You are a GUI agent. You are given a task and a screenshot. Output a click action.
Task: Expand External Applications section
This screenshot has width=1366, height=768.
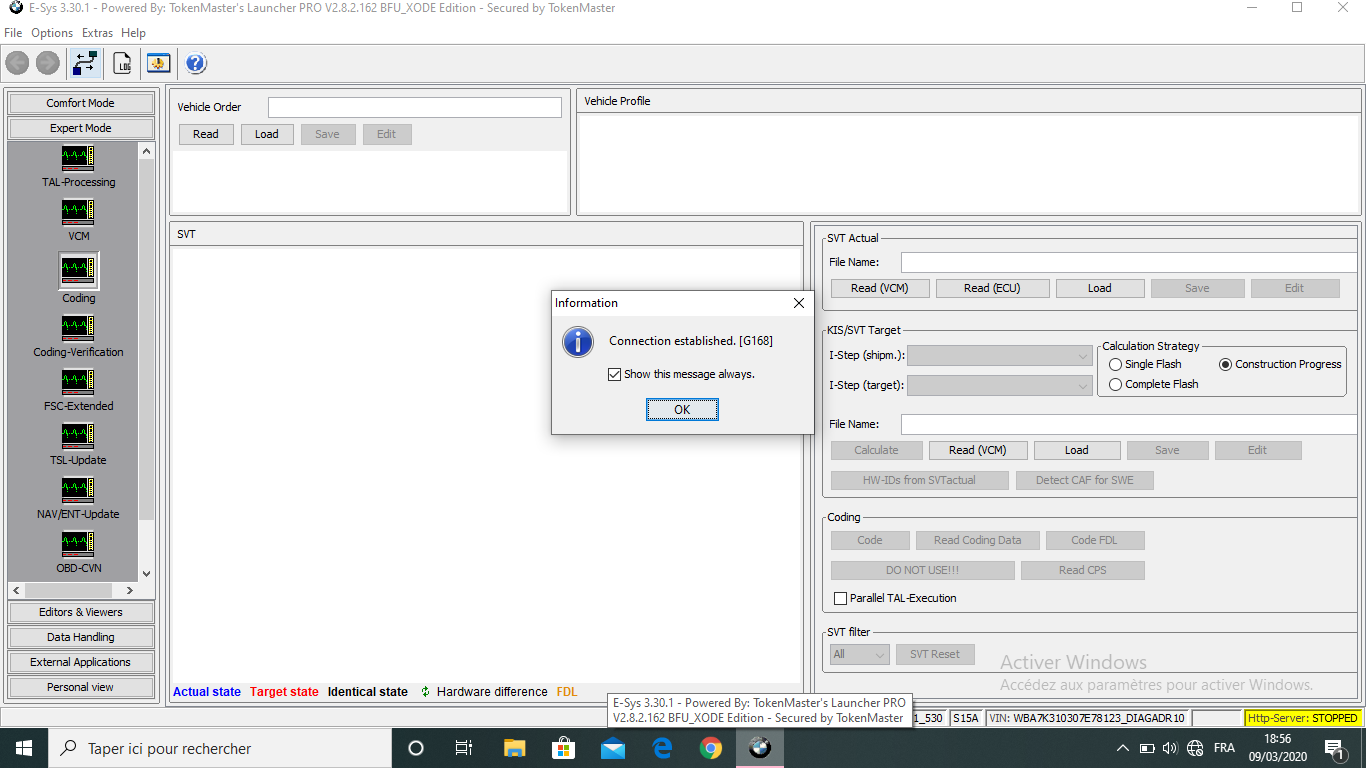coord(81,662)
